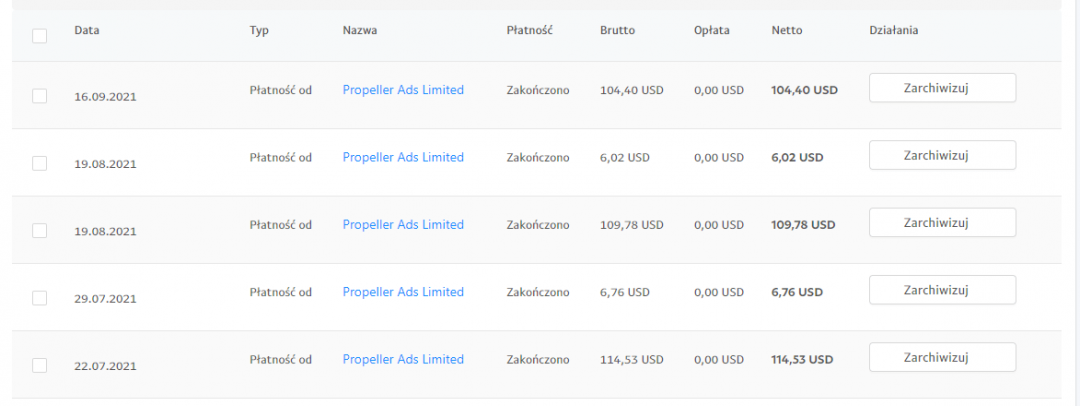Archive the 114,53 USD transaction
1080x406 pixels.
tap(942, 357)
